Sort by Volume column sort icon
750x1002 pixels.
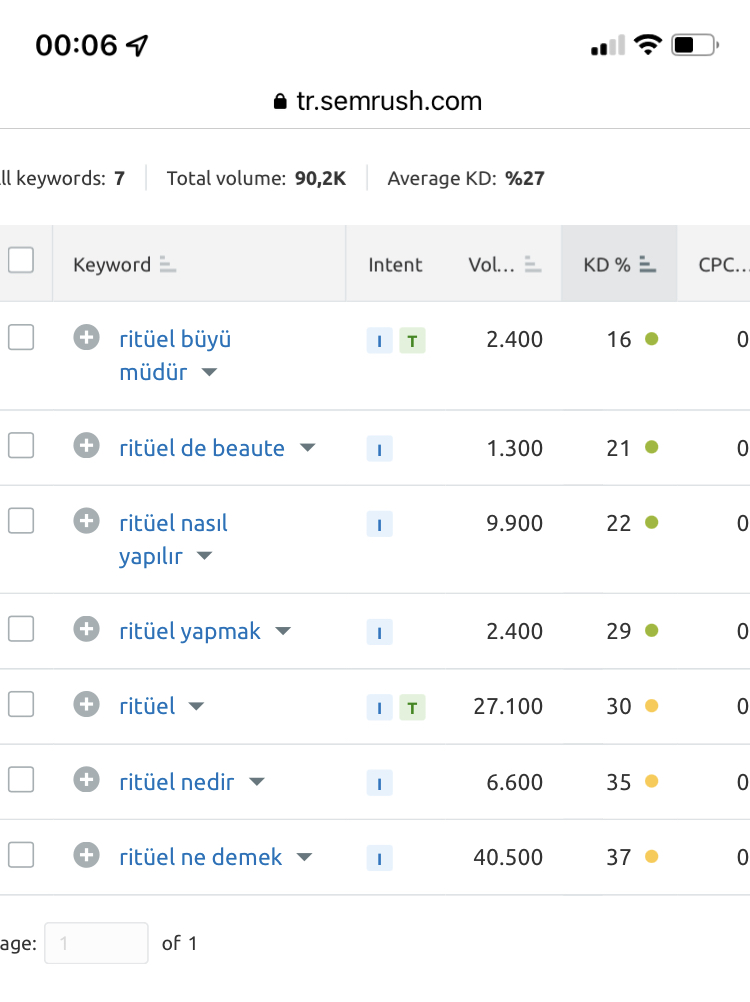533,264
